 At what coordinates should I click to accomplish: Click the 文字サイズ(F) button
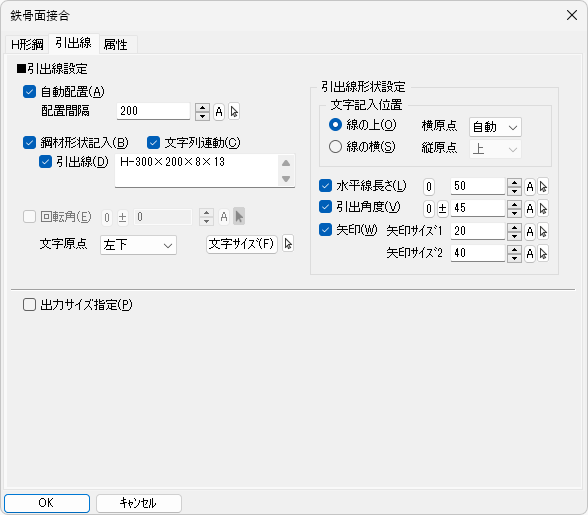click(242, 244)
